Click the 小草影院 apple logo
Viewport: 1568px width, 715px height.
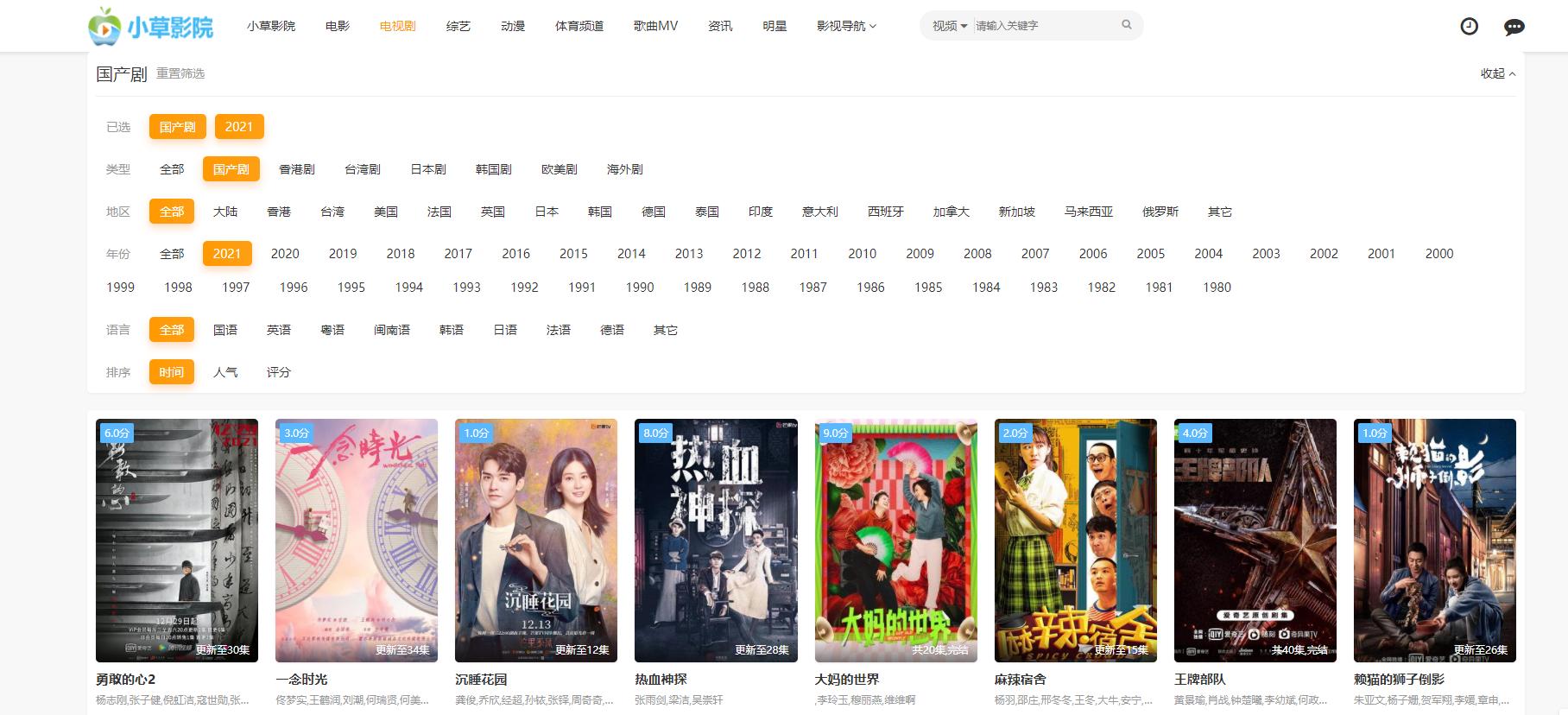(x=105, y=26)
